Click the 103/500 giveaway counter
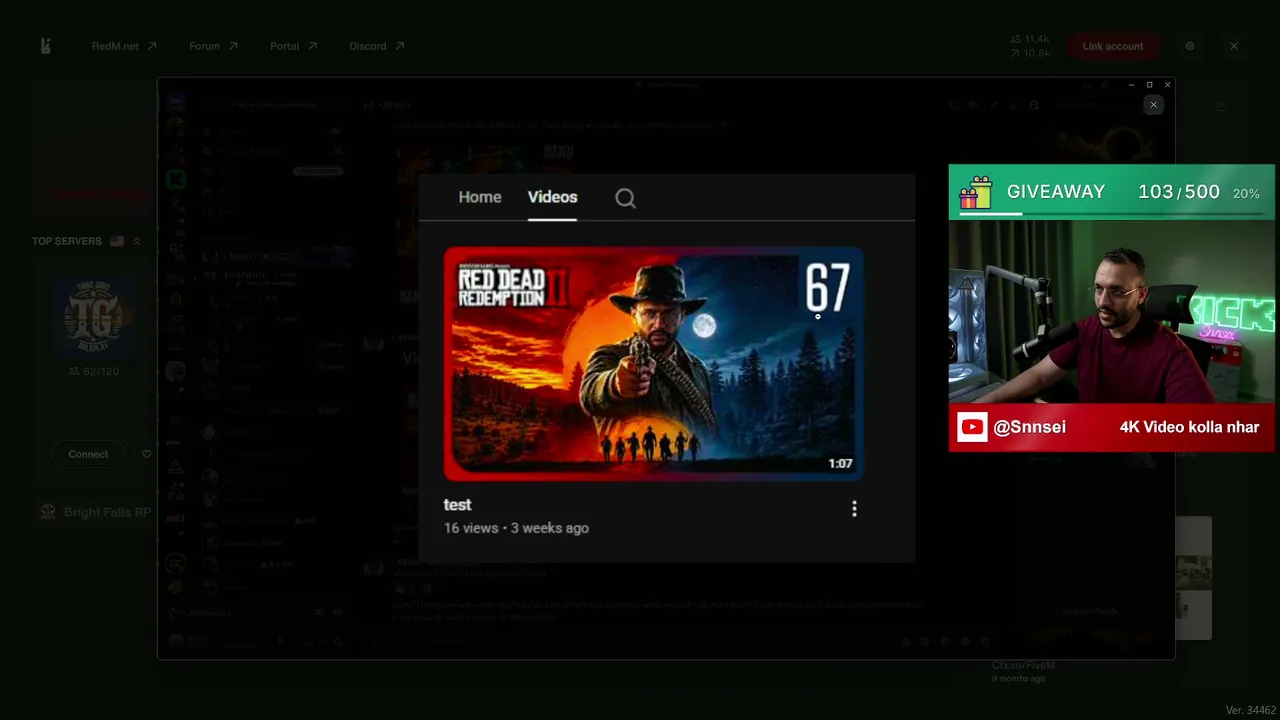1280x720 pixels. (x=1179, y=192)
